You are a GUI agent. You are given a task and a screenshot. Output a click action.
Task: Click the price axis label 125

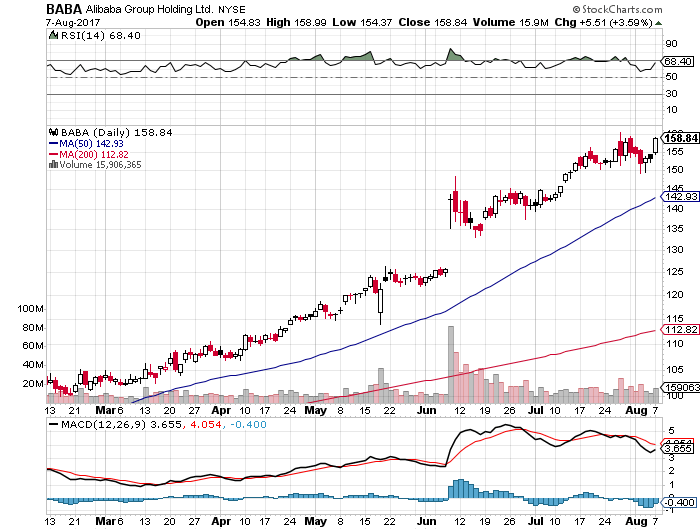coord(674,271)
